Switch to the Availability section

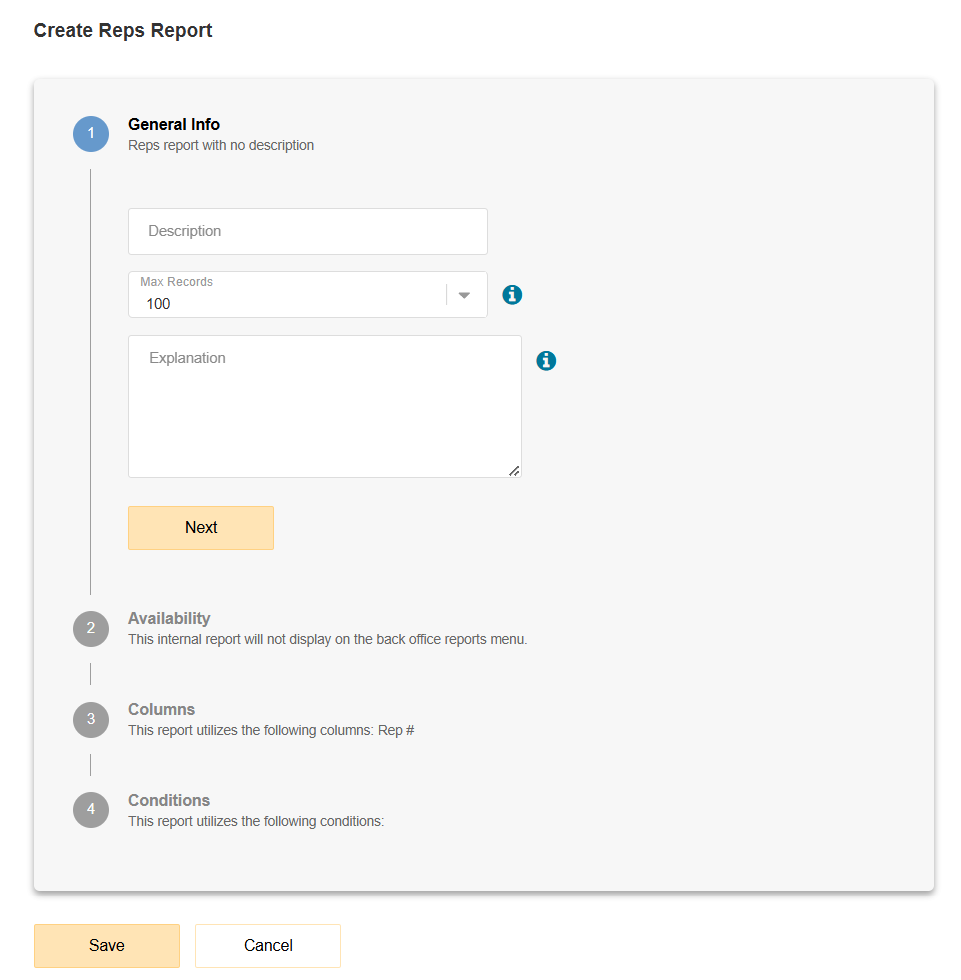(x=169, y=618)
